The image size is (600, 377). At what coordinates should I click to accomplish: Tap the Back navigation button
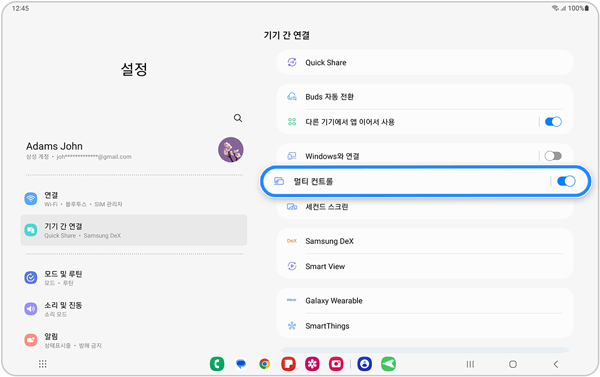point(556,364)
